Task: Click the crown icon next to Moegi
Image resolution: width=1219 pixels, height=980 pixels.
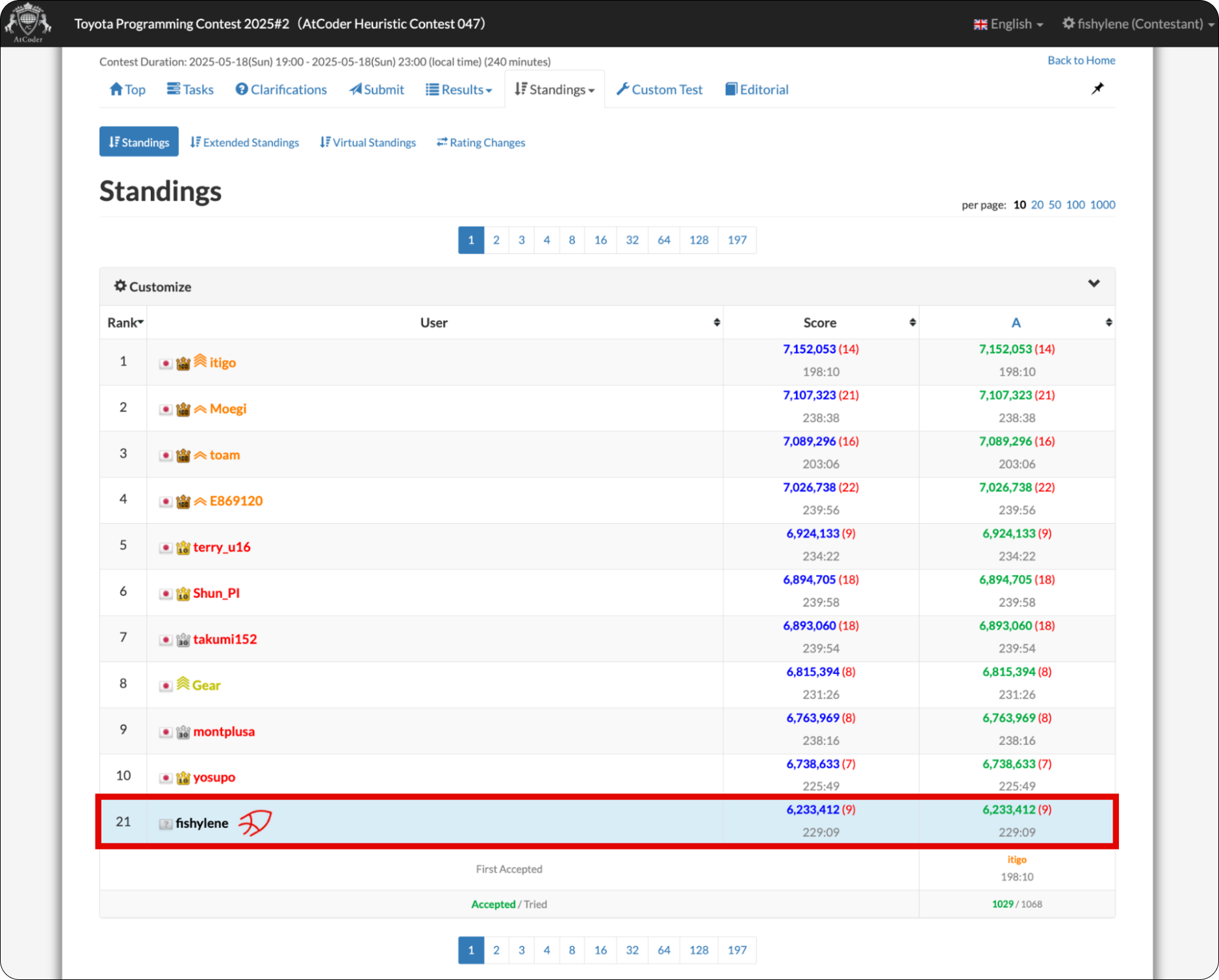Action: tap(183, 409)
